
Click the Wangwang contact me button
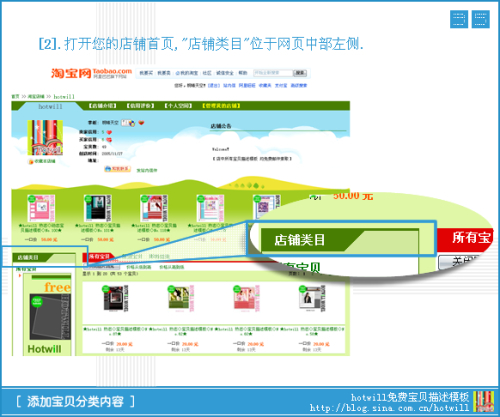[x=117, y=169]
